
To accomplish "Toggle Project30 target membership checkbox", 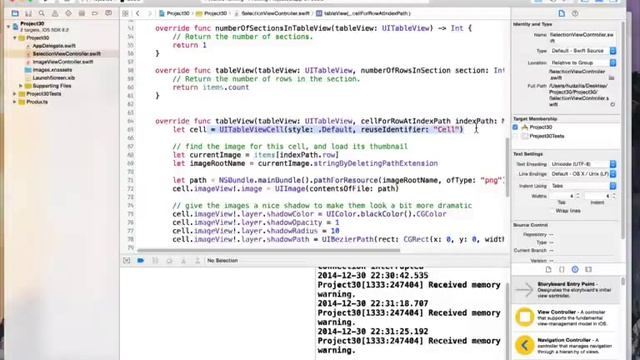I will pos(515,127).
